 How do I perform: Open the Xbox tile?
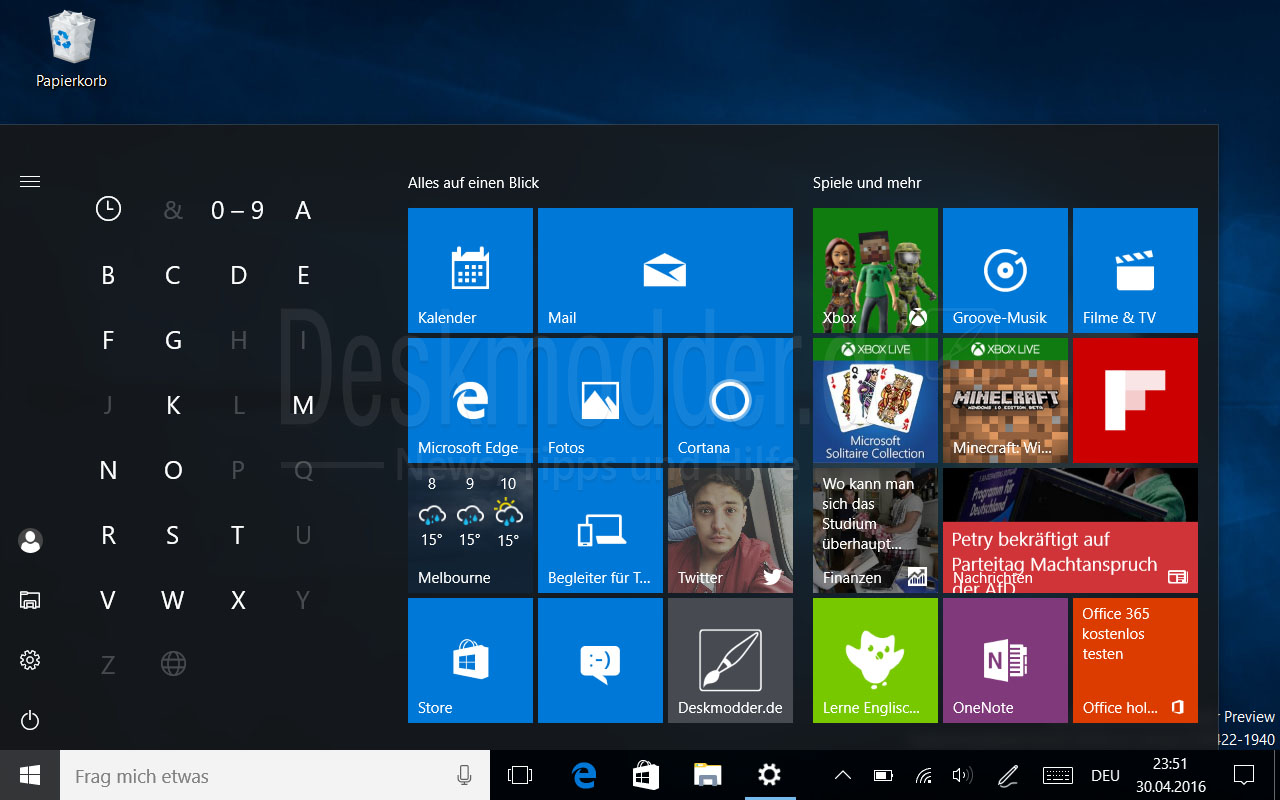pyautogui.click(x=875, y=270)
